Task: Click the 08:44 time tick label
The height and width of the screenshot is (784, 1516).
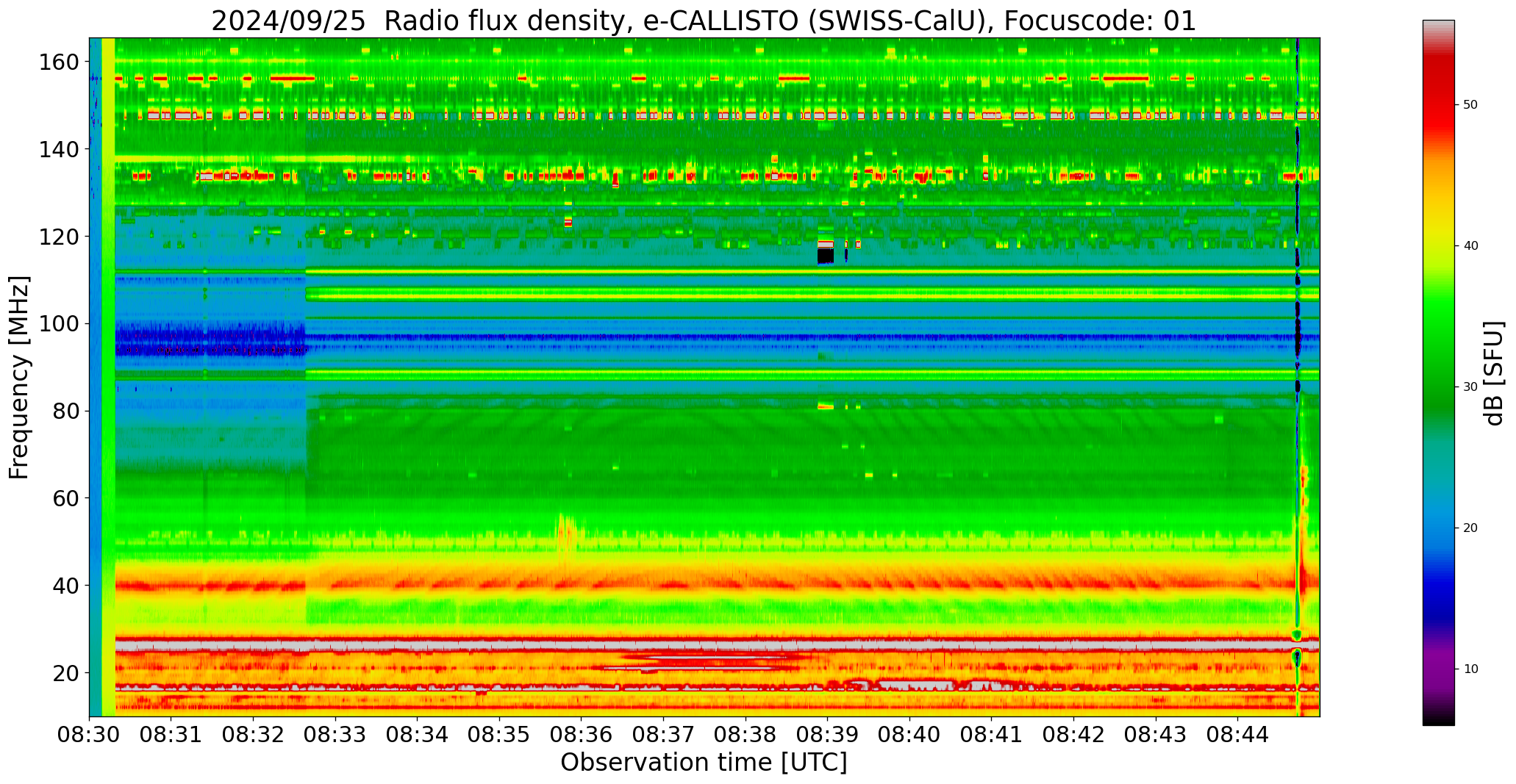Action: 1237,736
